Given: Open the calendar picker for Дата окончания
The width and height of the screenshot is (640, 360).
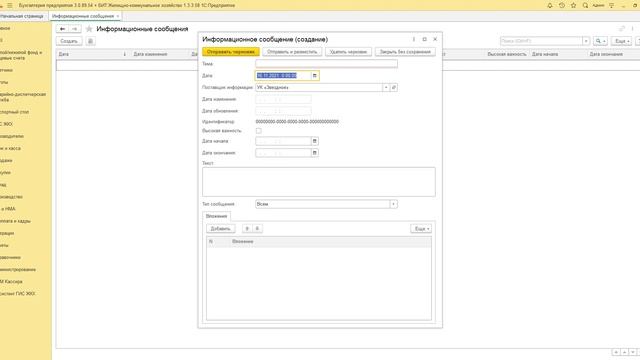Looking at the screenshot, I should point(315,153).
